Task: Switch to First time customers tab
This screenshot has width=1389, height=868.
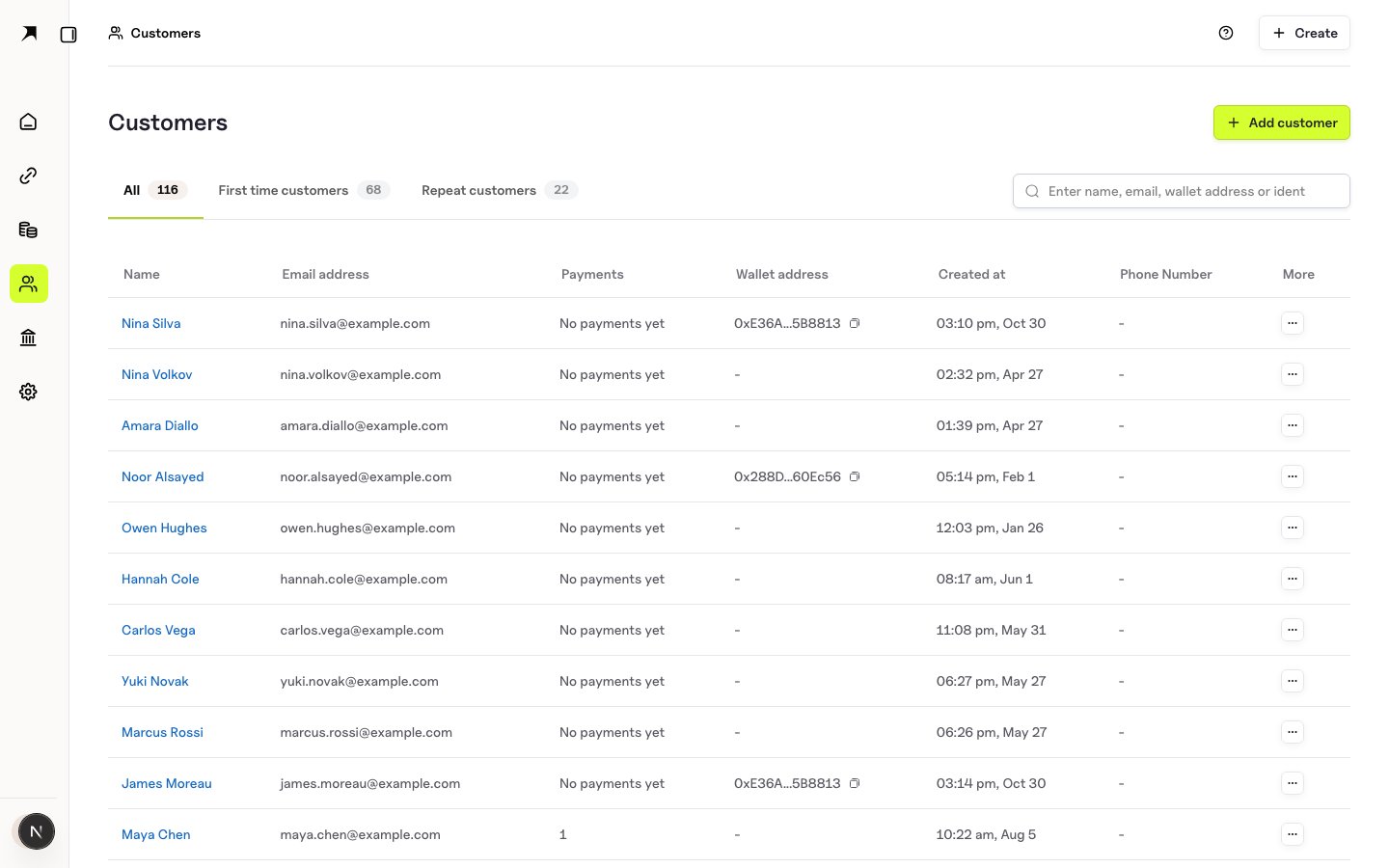Action: click(304, 190)
